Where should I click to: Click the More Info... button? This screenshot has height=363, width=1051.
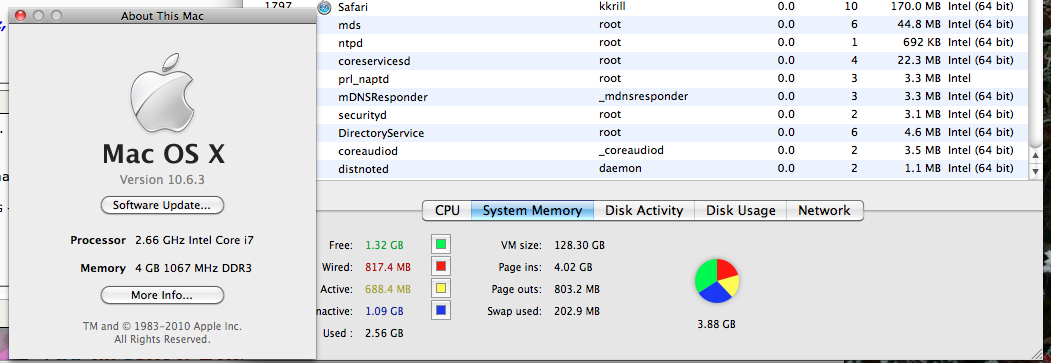pos(162,295)
